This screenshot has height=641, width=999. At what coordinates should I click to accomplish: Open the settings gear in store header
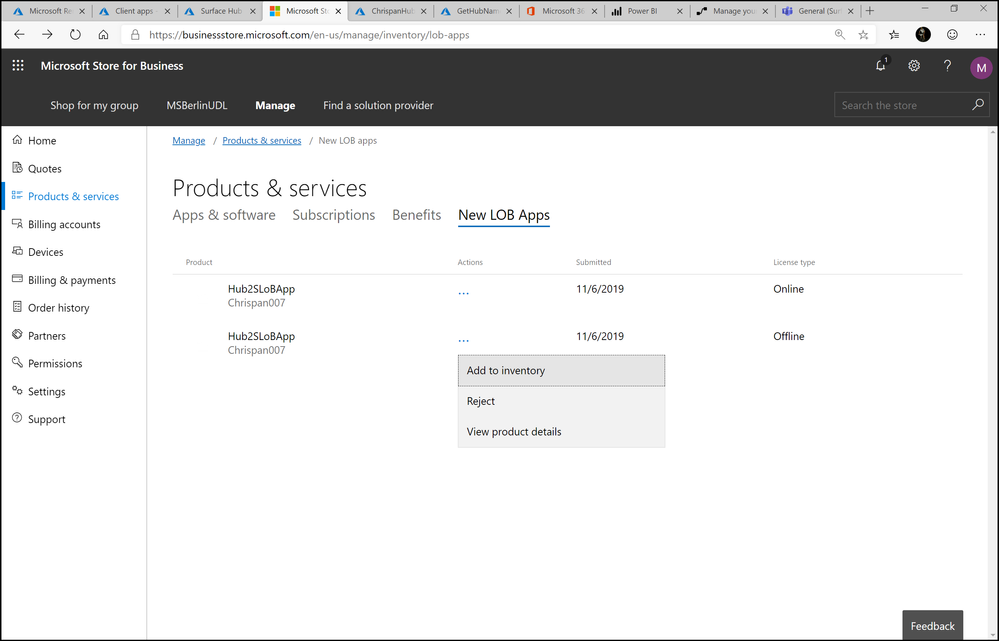click(x=914, y=66)
